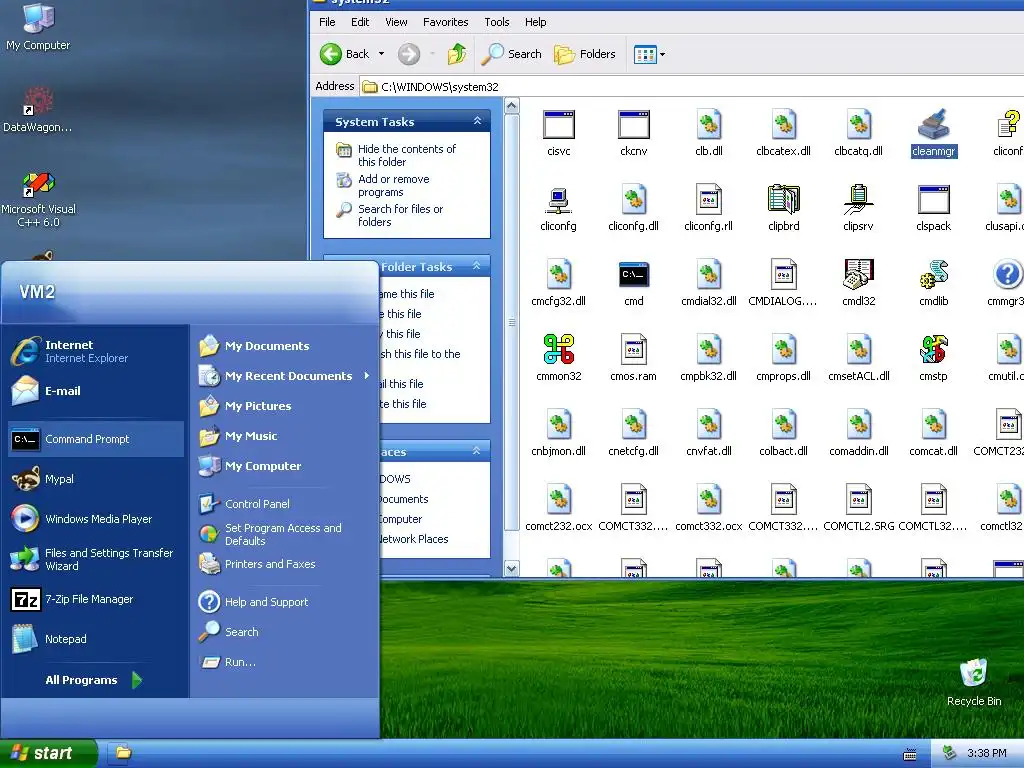The image size is (1024, 768).
Task: Open the Tools menu
Action: tap(497, 22)
